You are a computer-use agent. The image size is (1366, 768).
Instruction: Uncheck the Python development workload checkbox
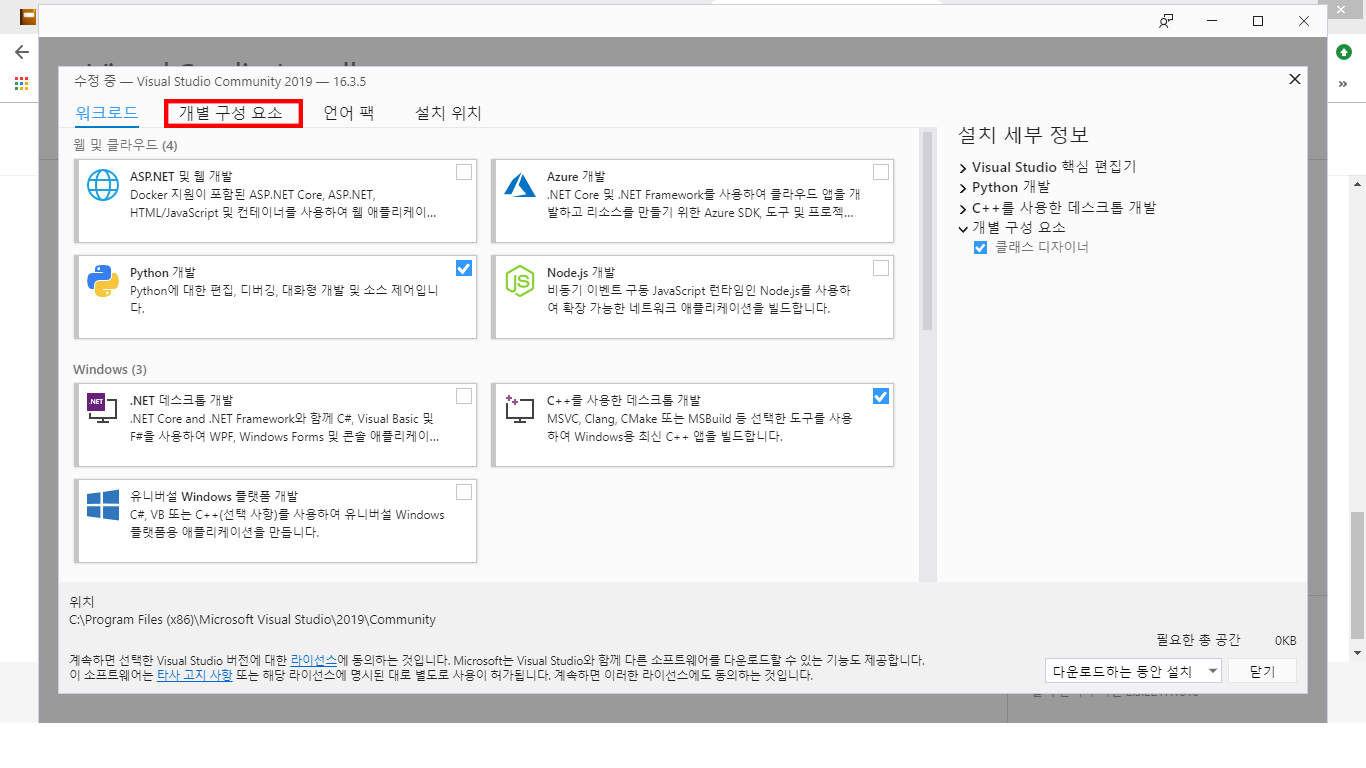464,268
